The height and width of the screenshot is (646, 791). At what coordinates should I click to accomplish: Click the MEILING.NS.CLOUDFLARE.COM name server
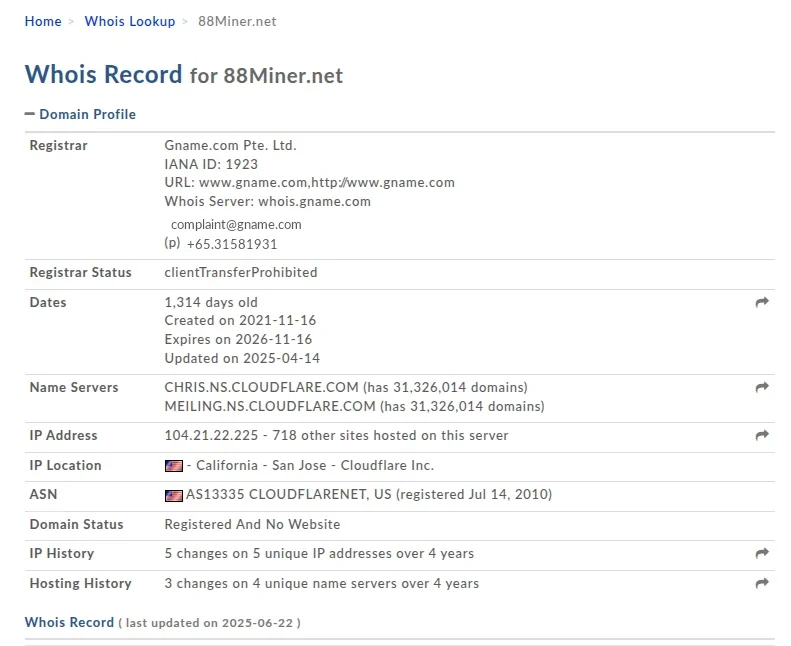point(270,406)
